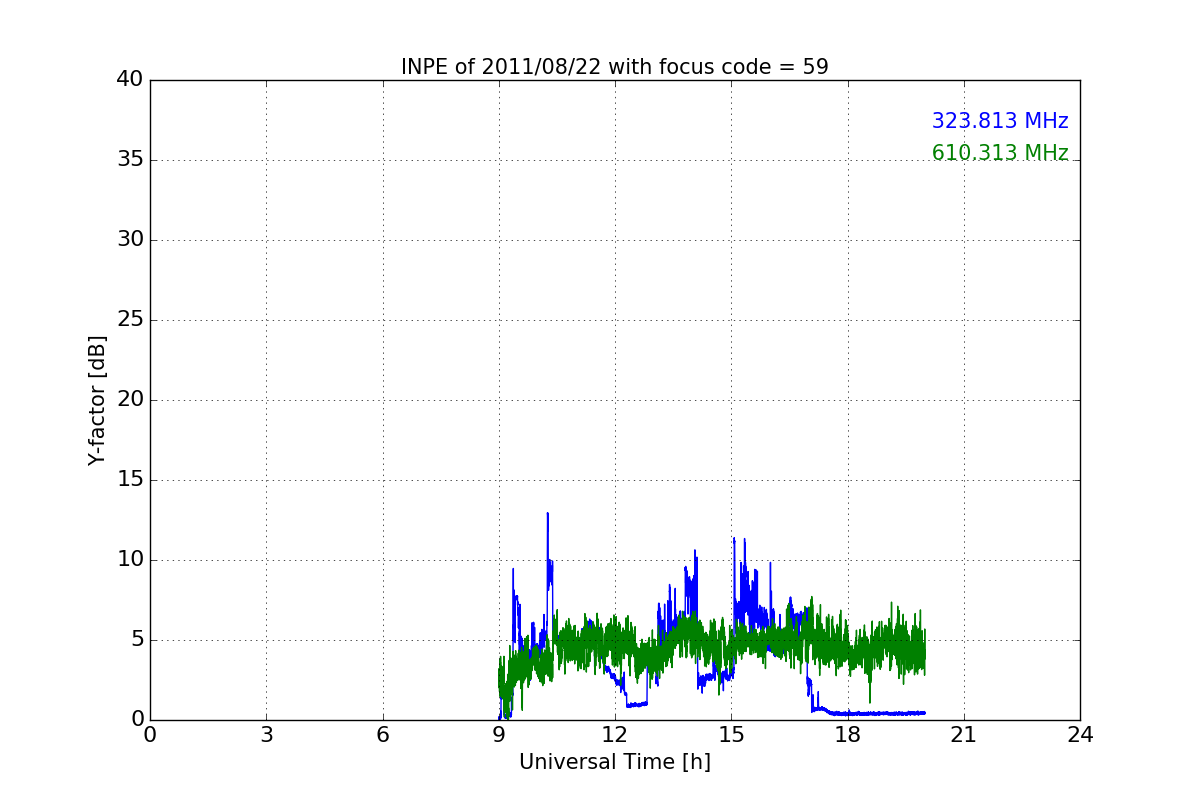
Task: Click x-axis tick label 18
Action: tap(848, 735)
